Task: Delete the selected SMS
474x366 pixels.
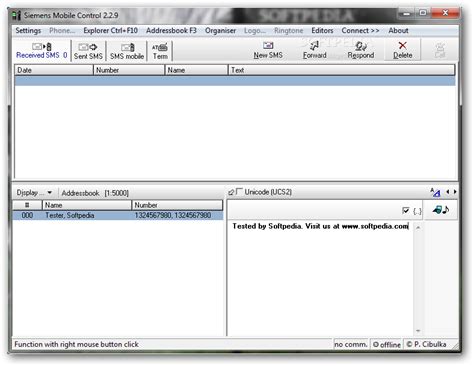Action: (402, 51)
